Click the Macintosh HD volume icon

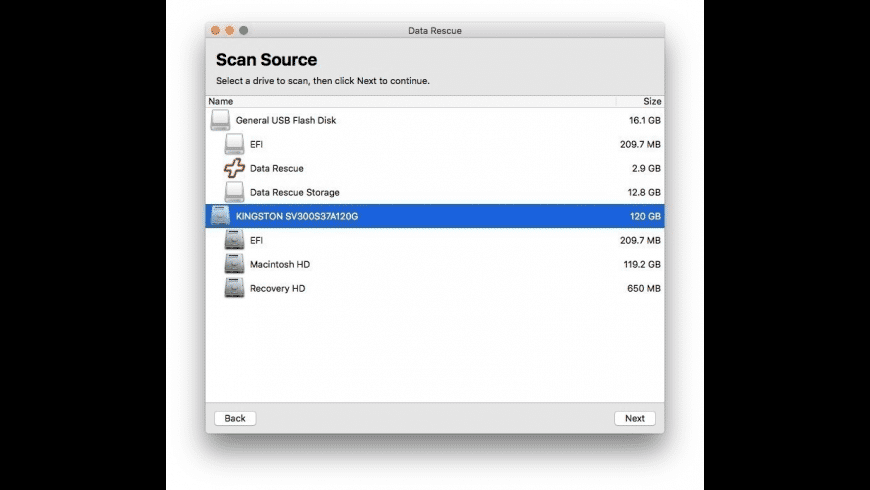click(x=234, y=264)
